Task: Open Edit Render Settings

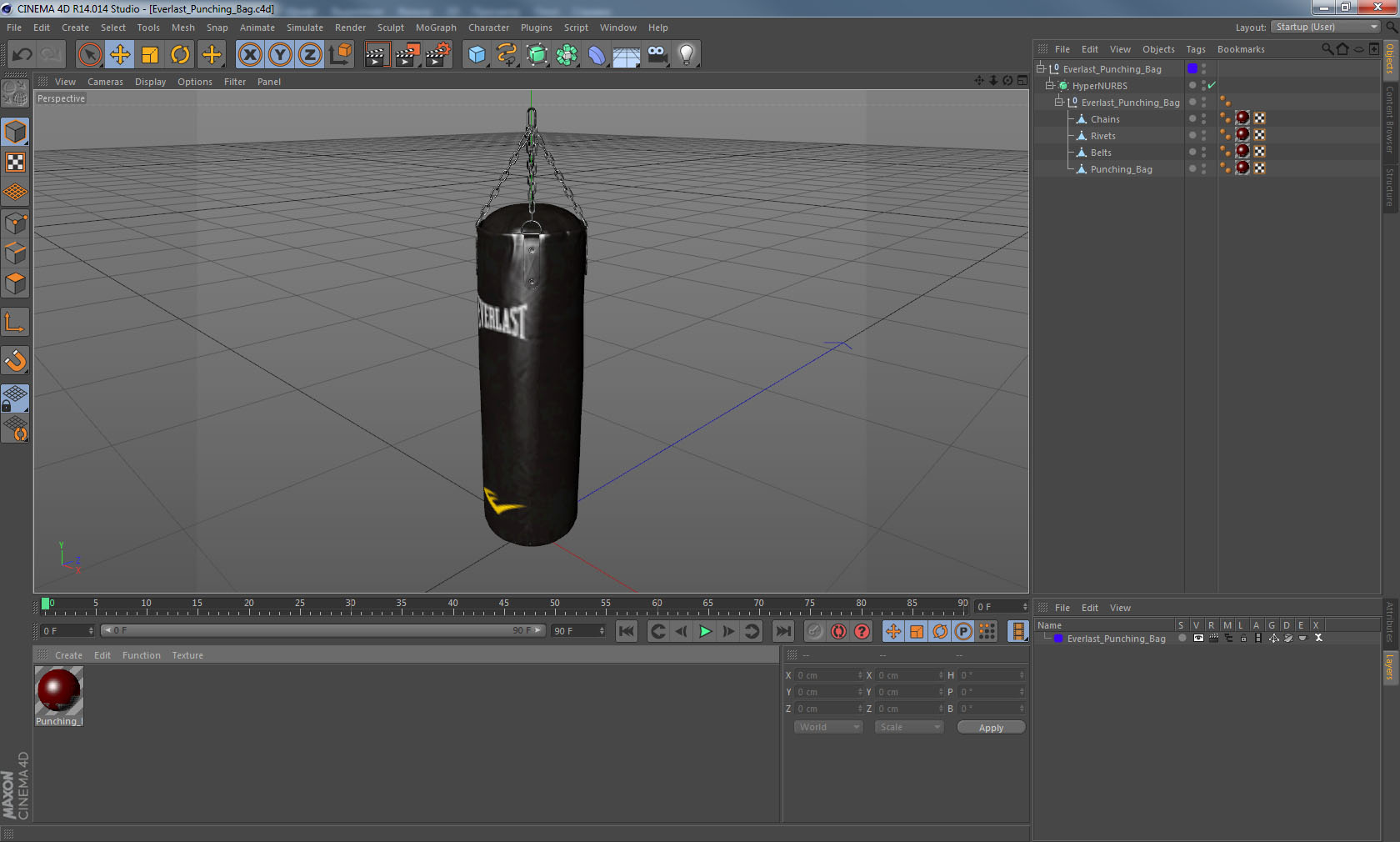Action: click(x=437, y=55)
